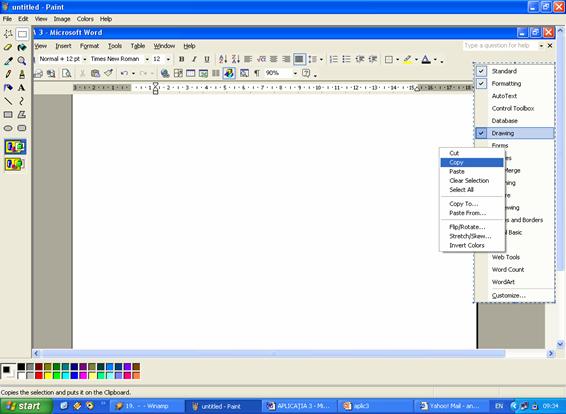The width and height of the screenshot is (566, 414).
Task: Switch to Winamp taskbar button
Action: [147, 406]
